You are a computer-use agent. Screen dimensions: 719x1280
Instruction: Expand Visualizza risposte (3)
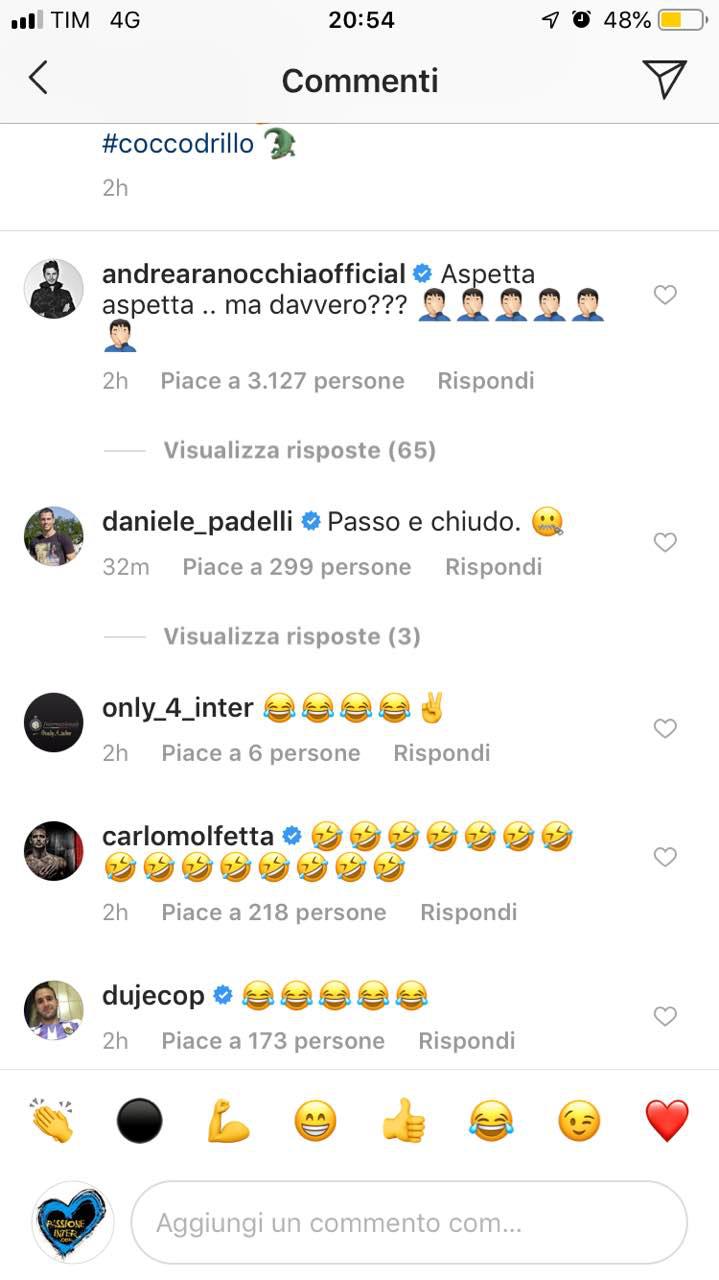tap(292, 636)
